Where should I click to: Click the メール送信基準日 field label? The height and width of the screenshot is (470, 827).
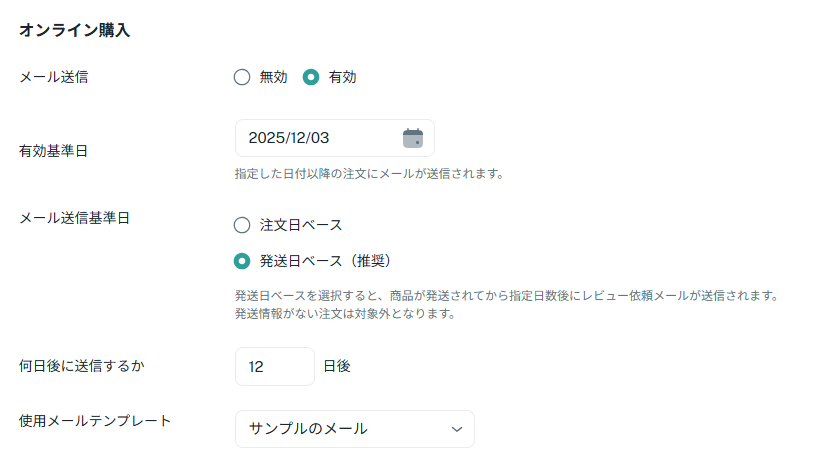click(75, 218)
